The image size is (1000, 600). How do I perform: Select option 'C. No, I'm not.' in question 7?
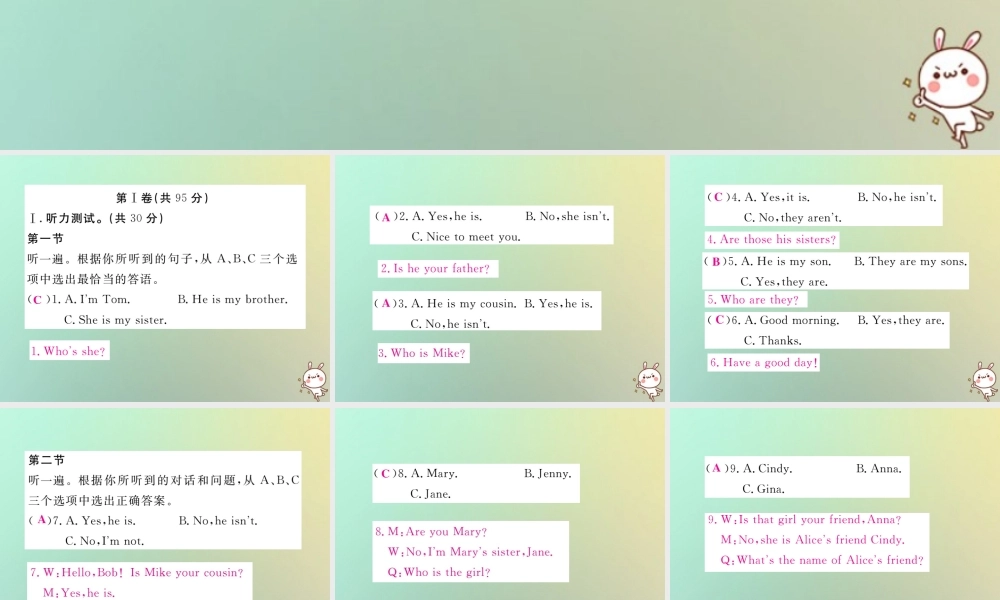[105, 541]
